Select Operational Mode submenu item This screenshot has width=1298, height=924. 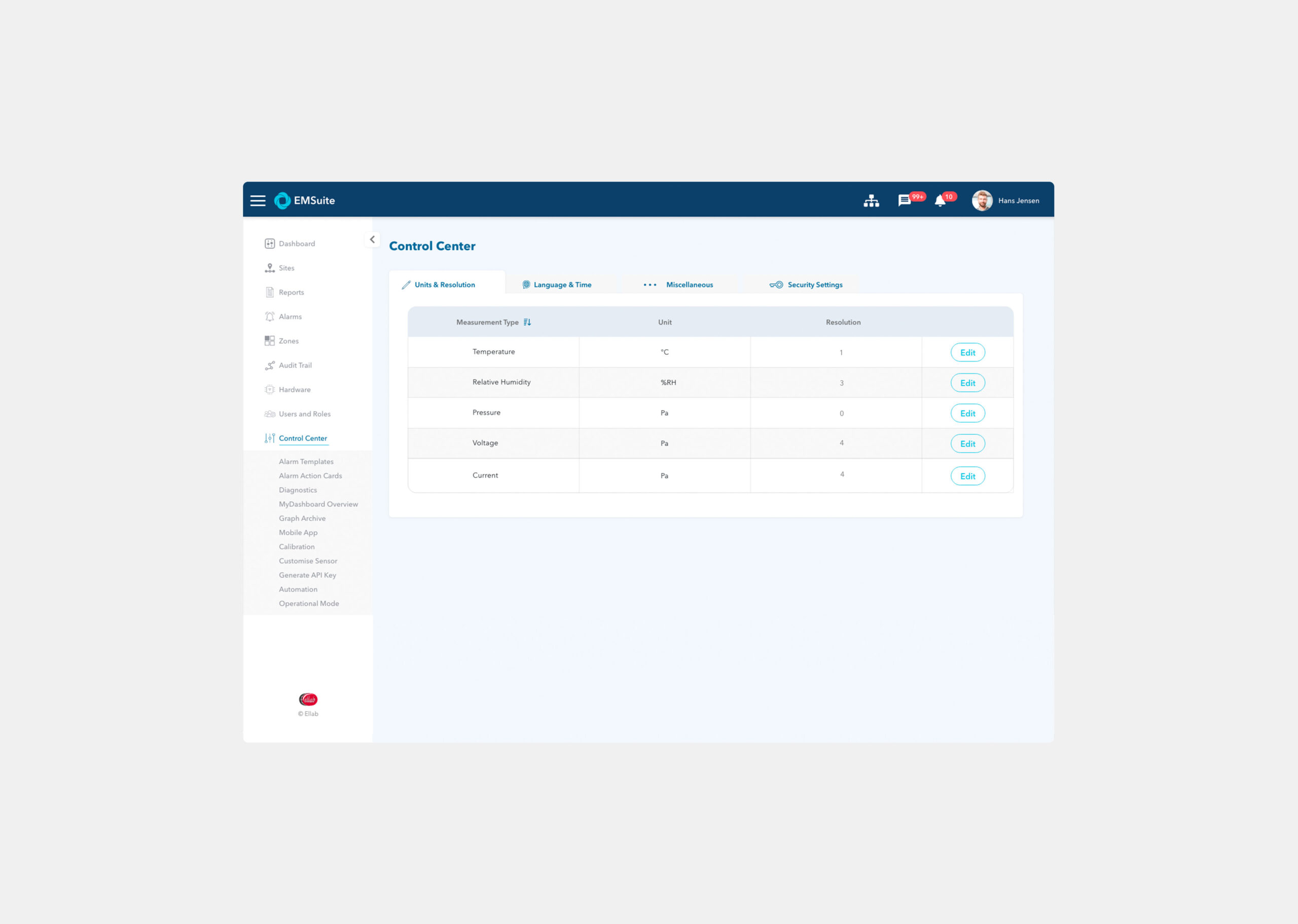[308, 603]
